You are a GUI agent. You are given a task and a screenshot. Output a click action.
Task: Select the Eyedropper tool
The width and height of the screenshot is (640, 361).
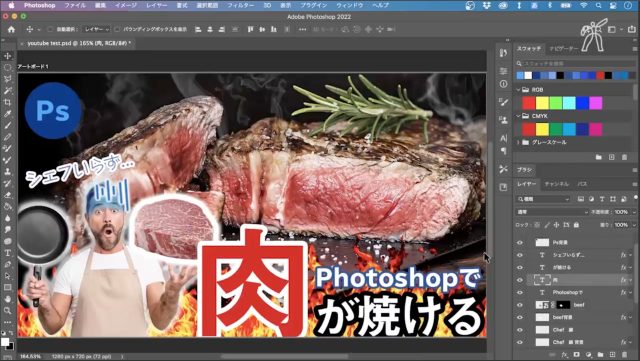[x=7, y=114]
